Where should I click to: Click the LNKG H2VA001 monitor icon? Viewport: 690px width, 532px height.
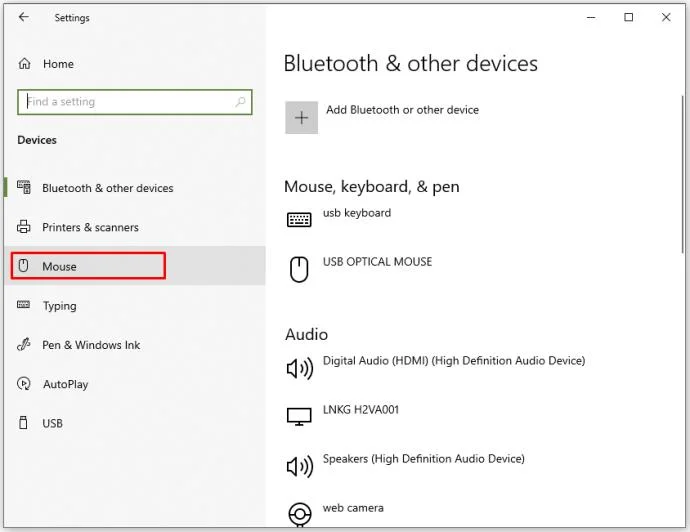coord(299,417)
